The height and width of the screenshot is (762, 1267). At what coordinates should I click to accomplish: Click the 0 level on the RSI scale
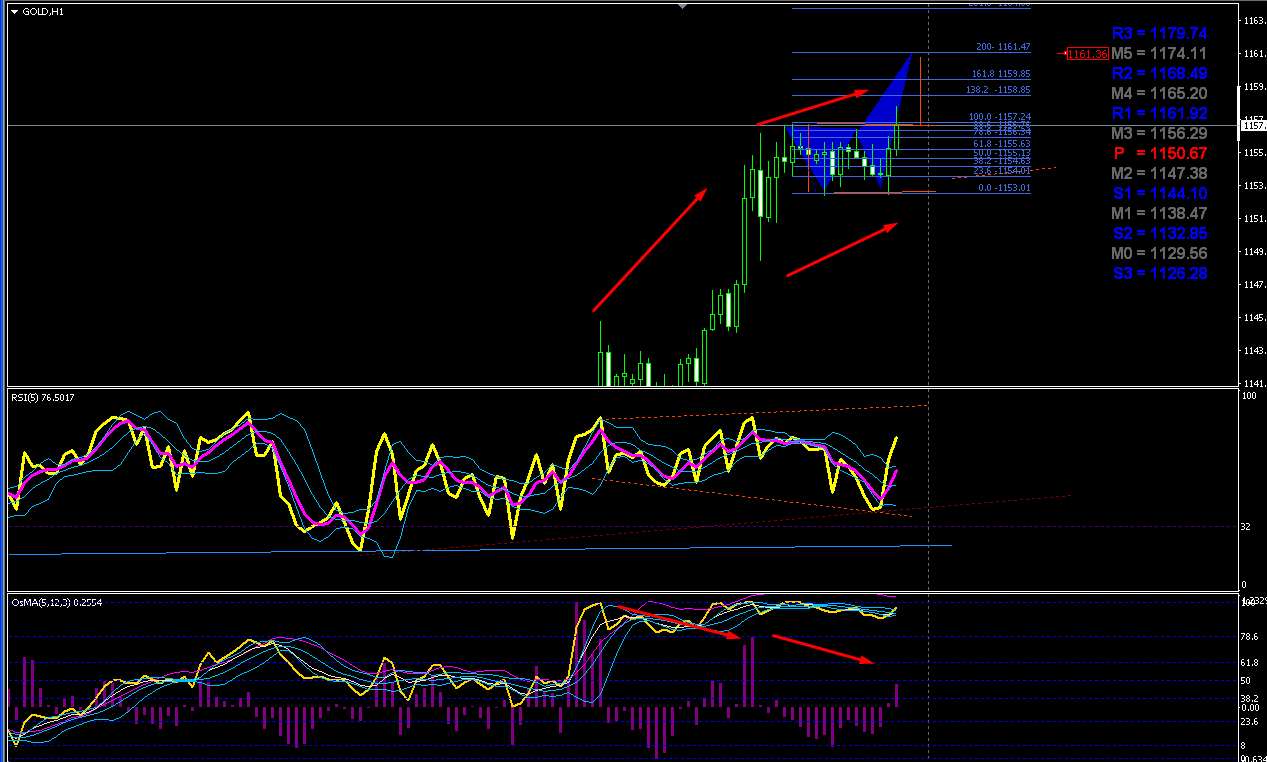[x=1245, y=585]
